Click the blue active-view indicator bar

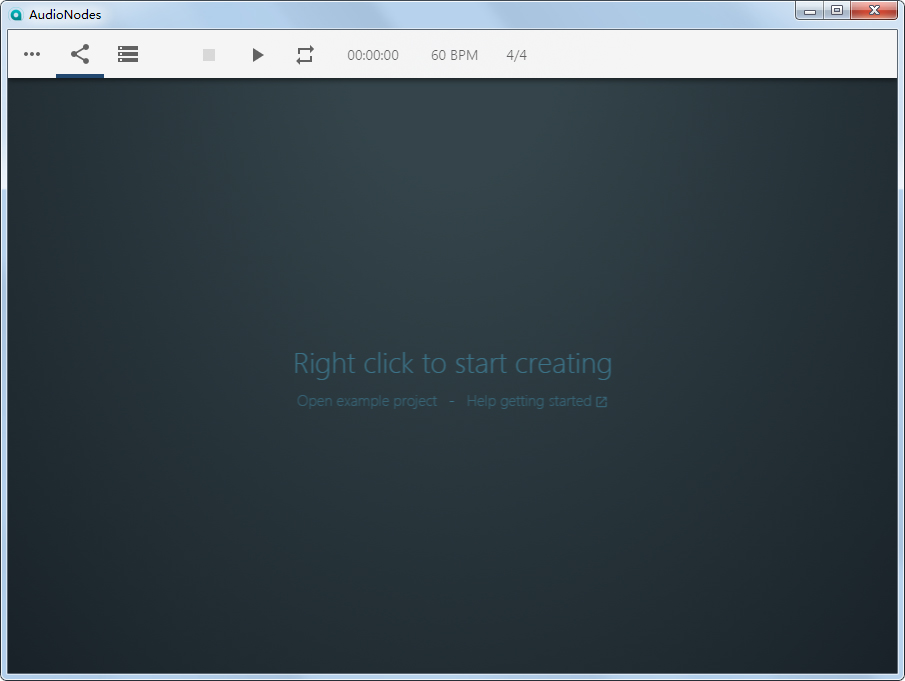click(x=79, y=74)
